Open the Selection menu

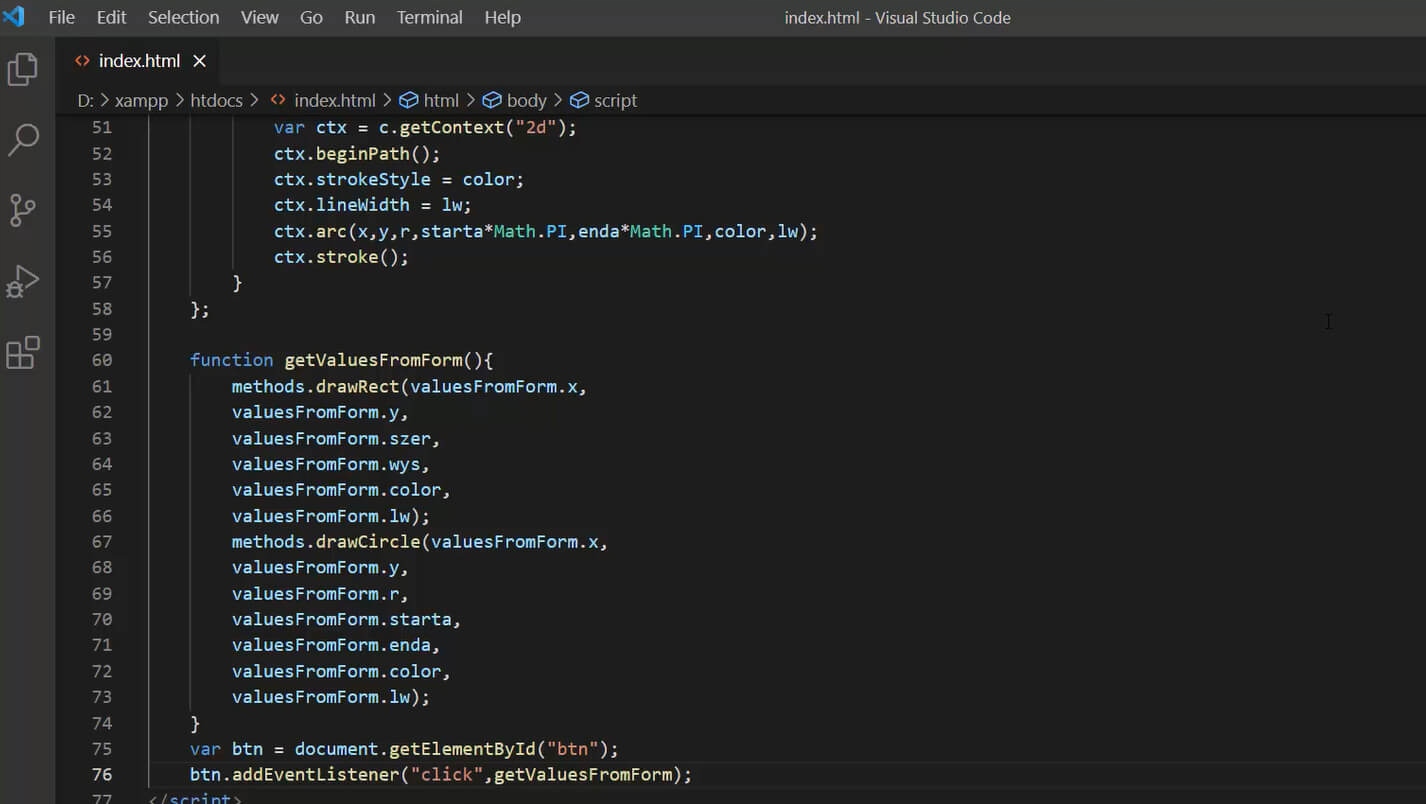click(x=183, y=17)
